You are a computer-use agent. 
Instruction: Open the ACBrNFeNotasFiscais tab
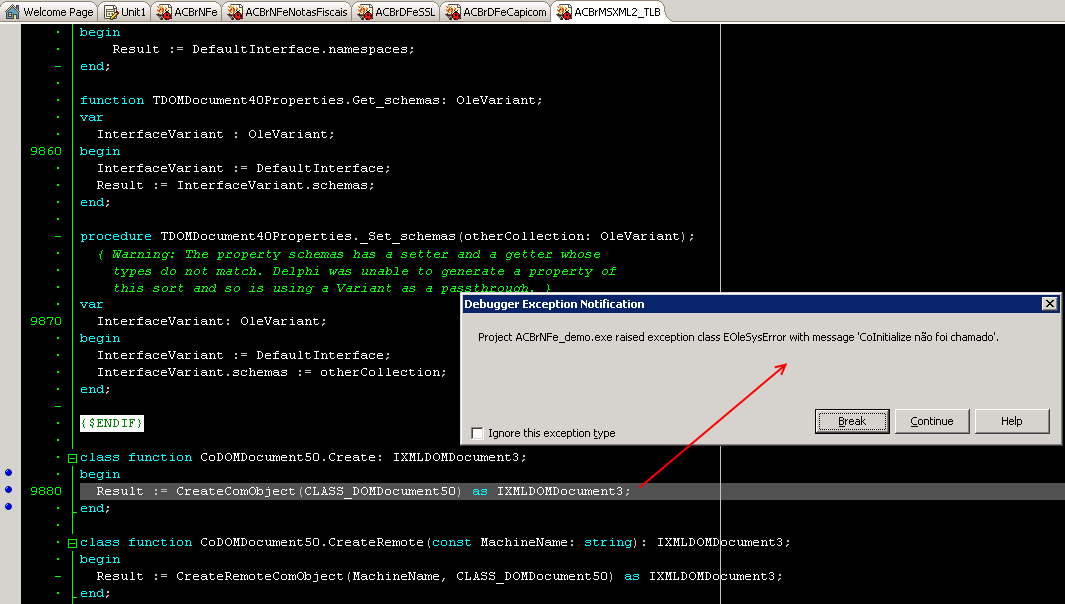tap(287, 12)
